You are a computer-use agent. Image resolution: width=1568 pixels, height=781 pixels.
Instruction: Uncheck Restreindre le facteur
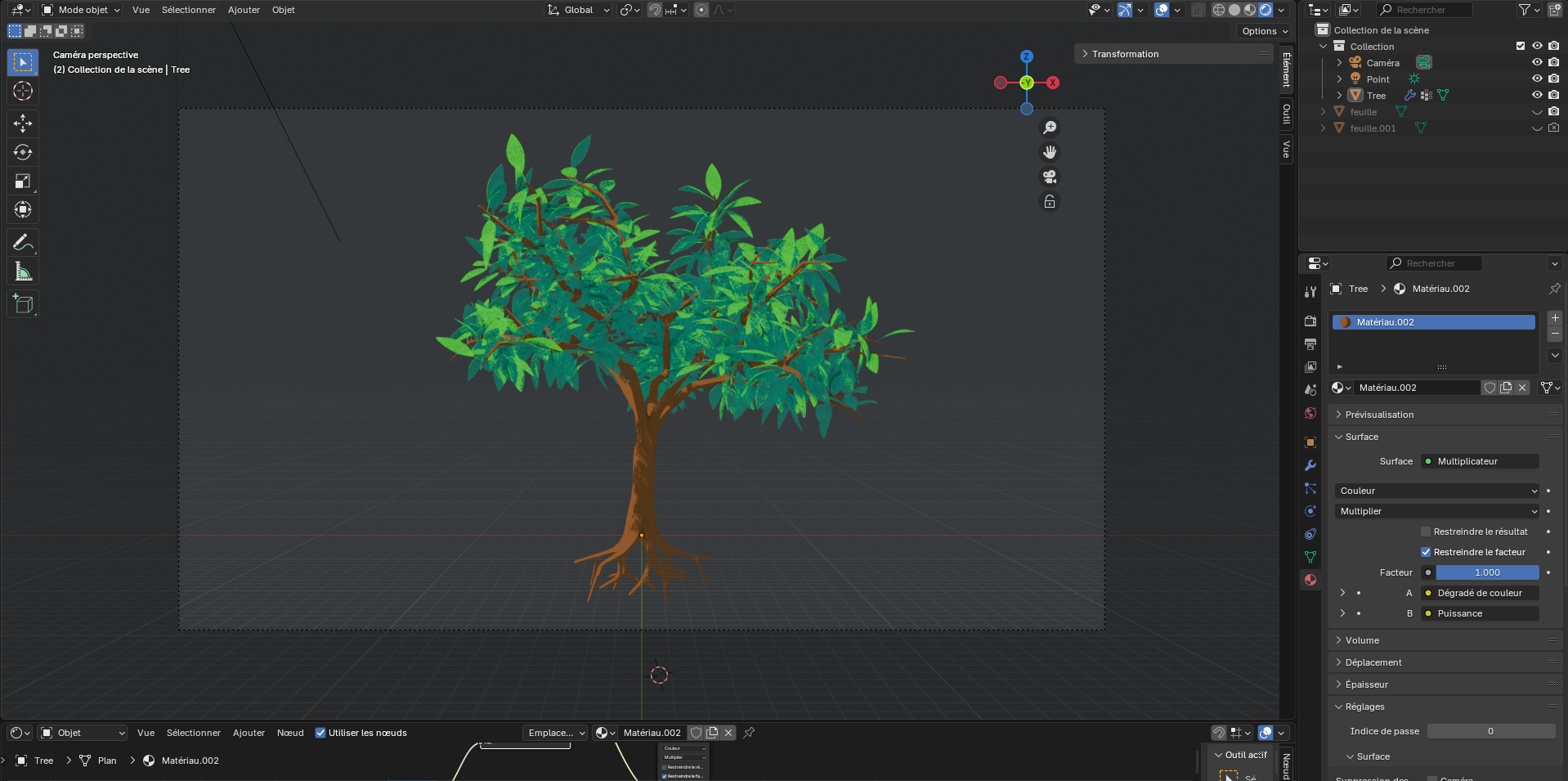(1426, 552)
